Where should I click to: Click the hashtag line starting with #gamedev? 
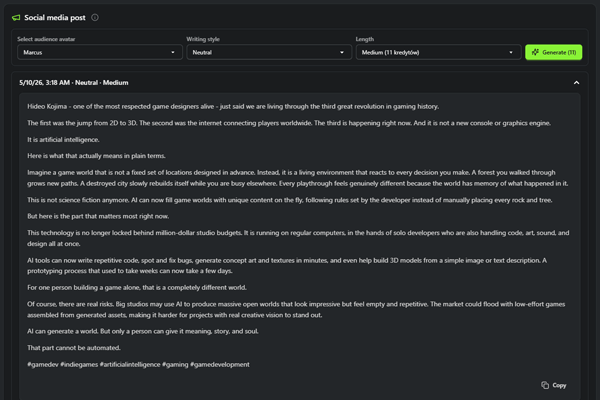[138, 364]
